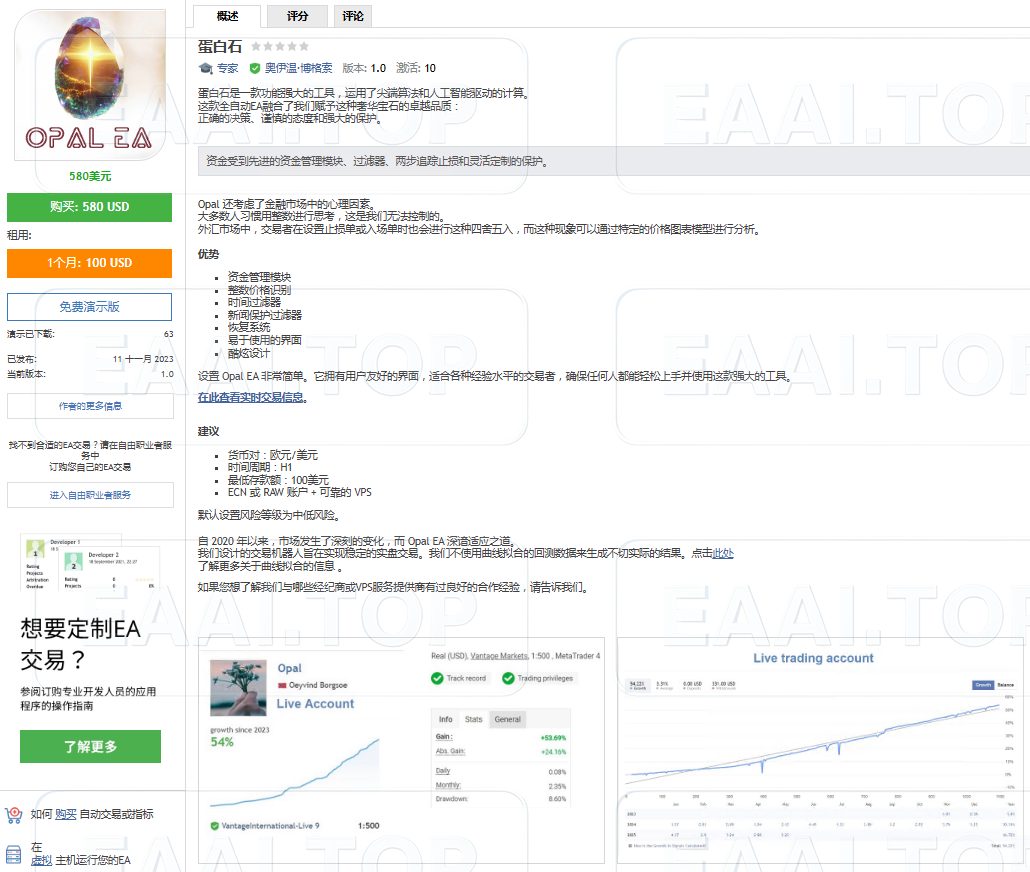Open the 免费演示版 download button

tap(89, 306)
